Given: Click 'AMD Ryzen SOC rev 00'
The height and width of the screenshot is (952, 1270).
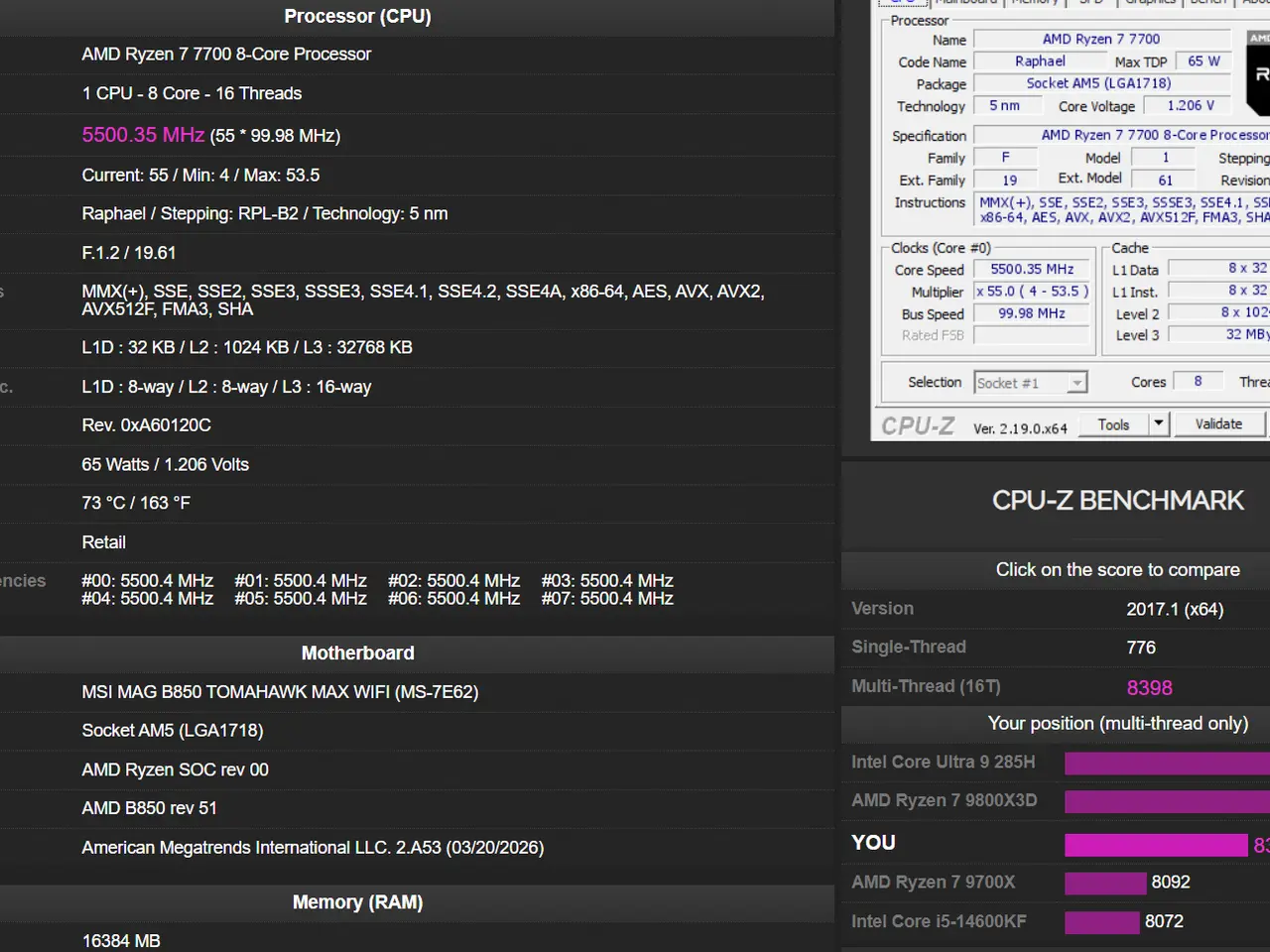Looking at the screenshot, I should 175,771.
